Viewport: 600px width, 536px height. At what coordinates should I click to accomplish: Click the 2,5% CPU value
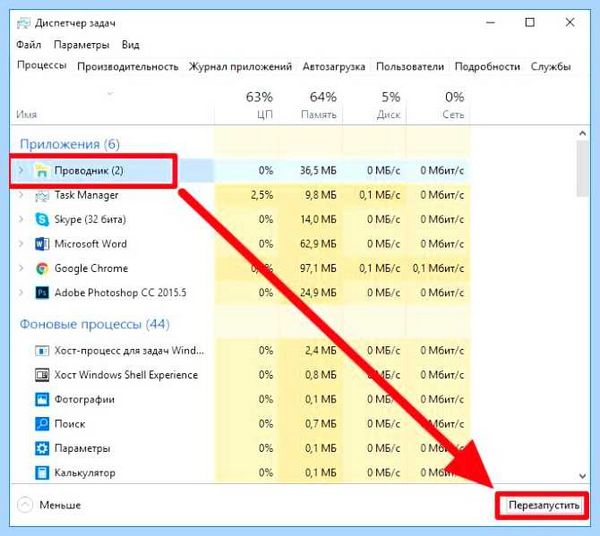pos(262,195)
